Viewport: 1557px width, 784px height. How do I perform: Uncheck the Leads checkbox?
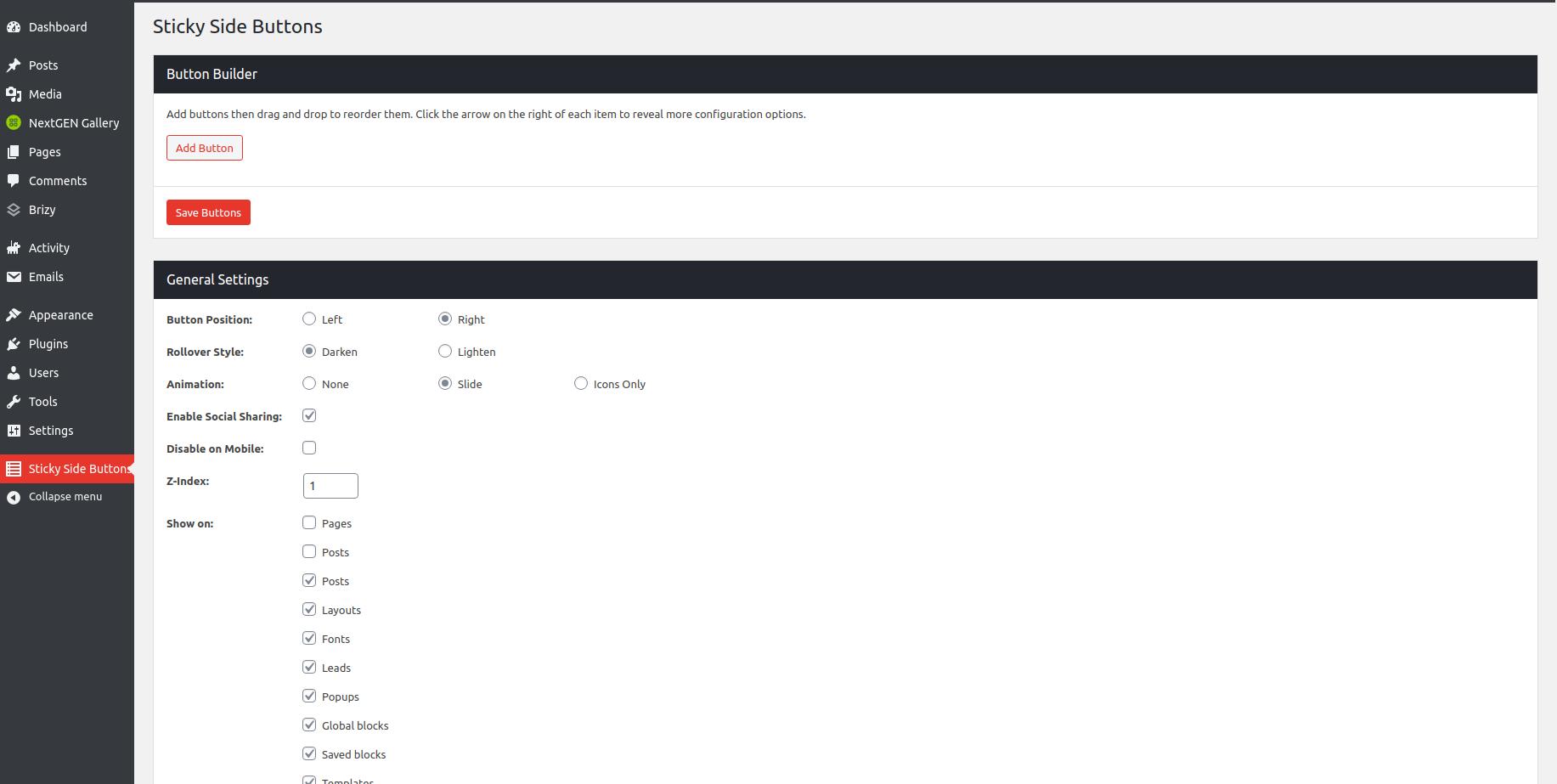[309, 667]
